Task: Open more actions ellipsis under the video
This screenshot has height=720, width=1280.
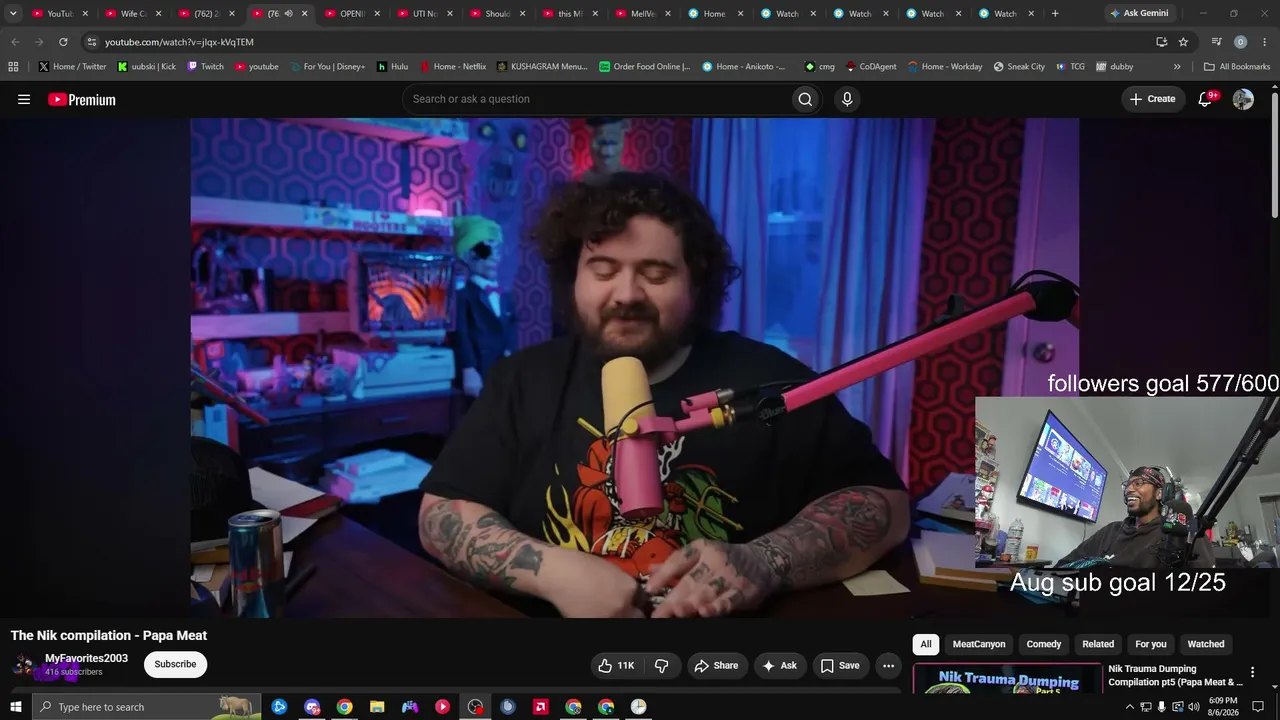Action: tap(888, 665)
